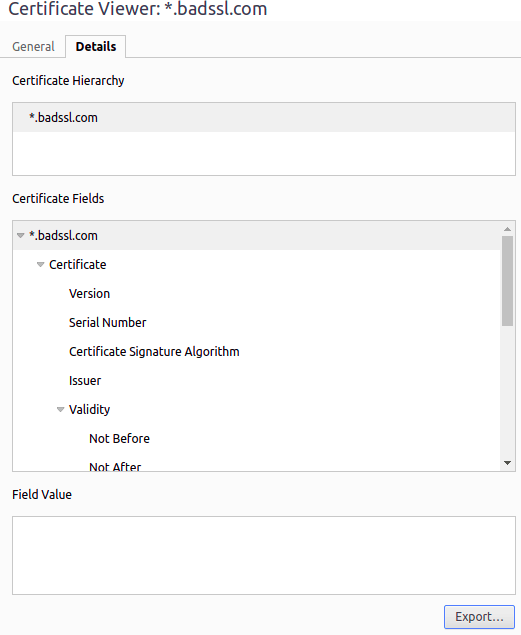Click the Export... button

coord(479,617)
